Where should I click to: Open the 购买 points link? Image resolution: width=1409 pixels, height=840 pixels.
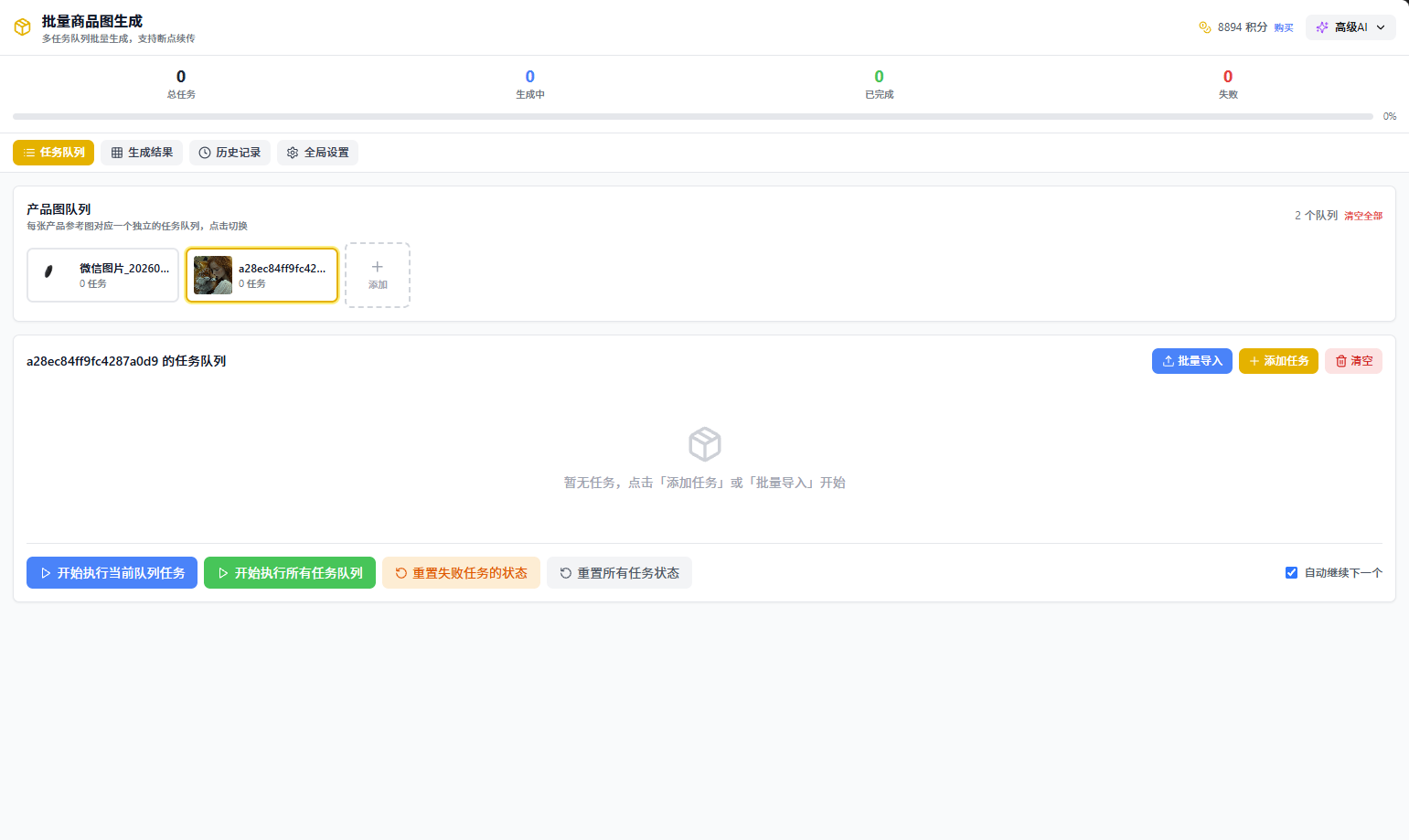tap(1284, 28)
